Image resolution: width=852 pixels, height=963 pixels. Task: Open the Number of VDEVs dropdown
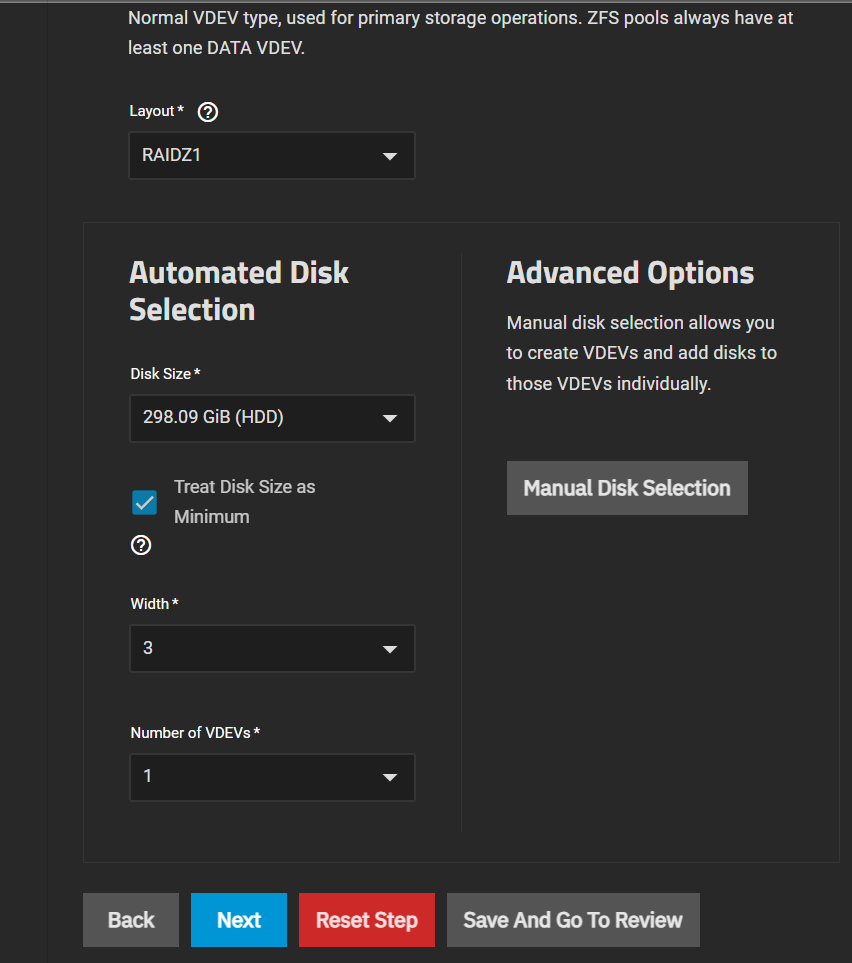[x=272, y=778]
